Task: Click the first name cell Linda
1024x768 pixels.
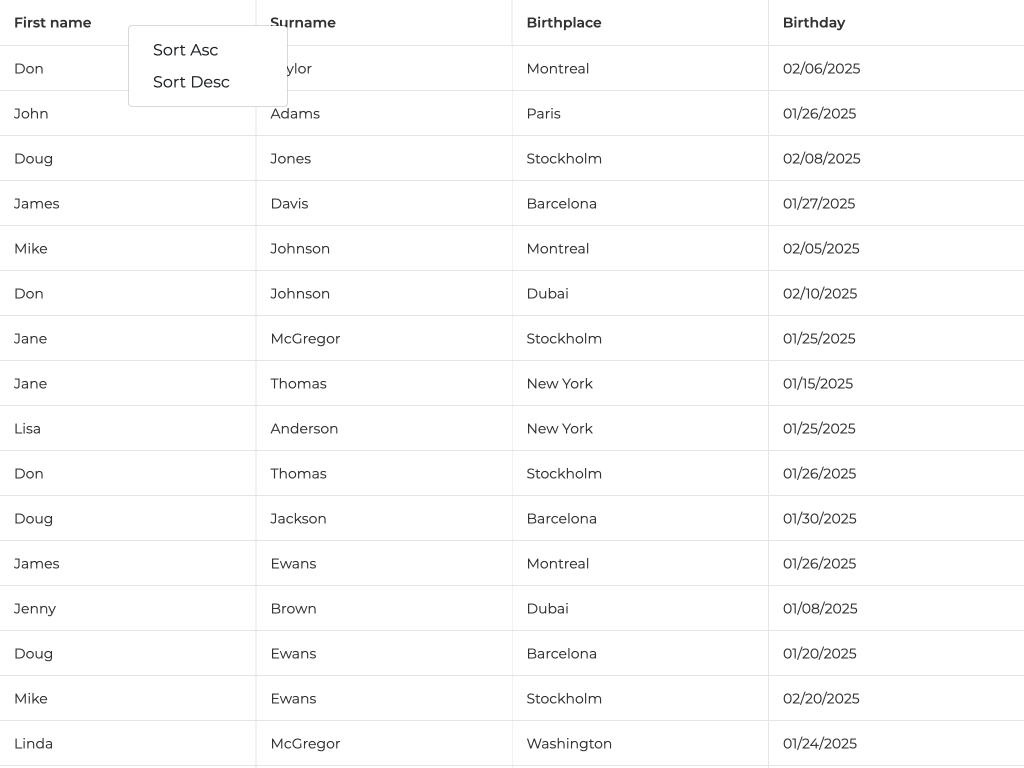Action: point(34,744)
